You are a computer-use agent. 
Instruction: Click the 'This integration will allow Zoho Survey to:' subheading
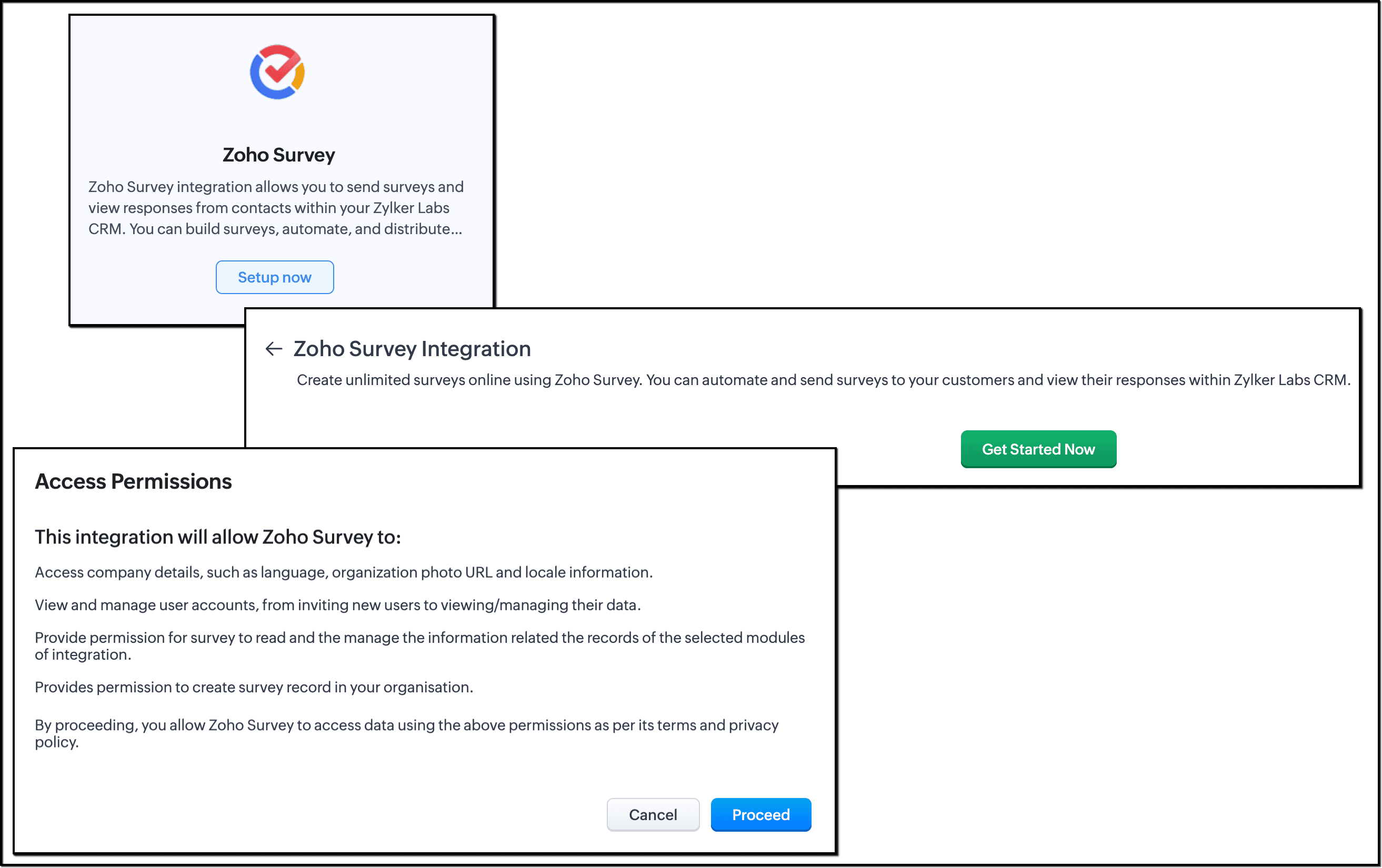coord(217,537)
